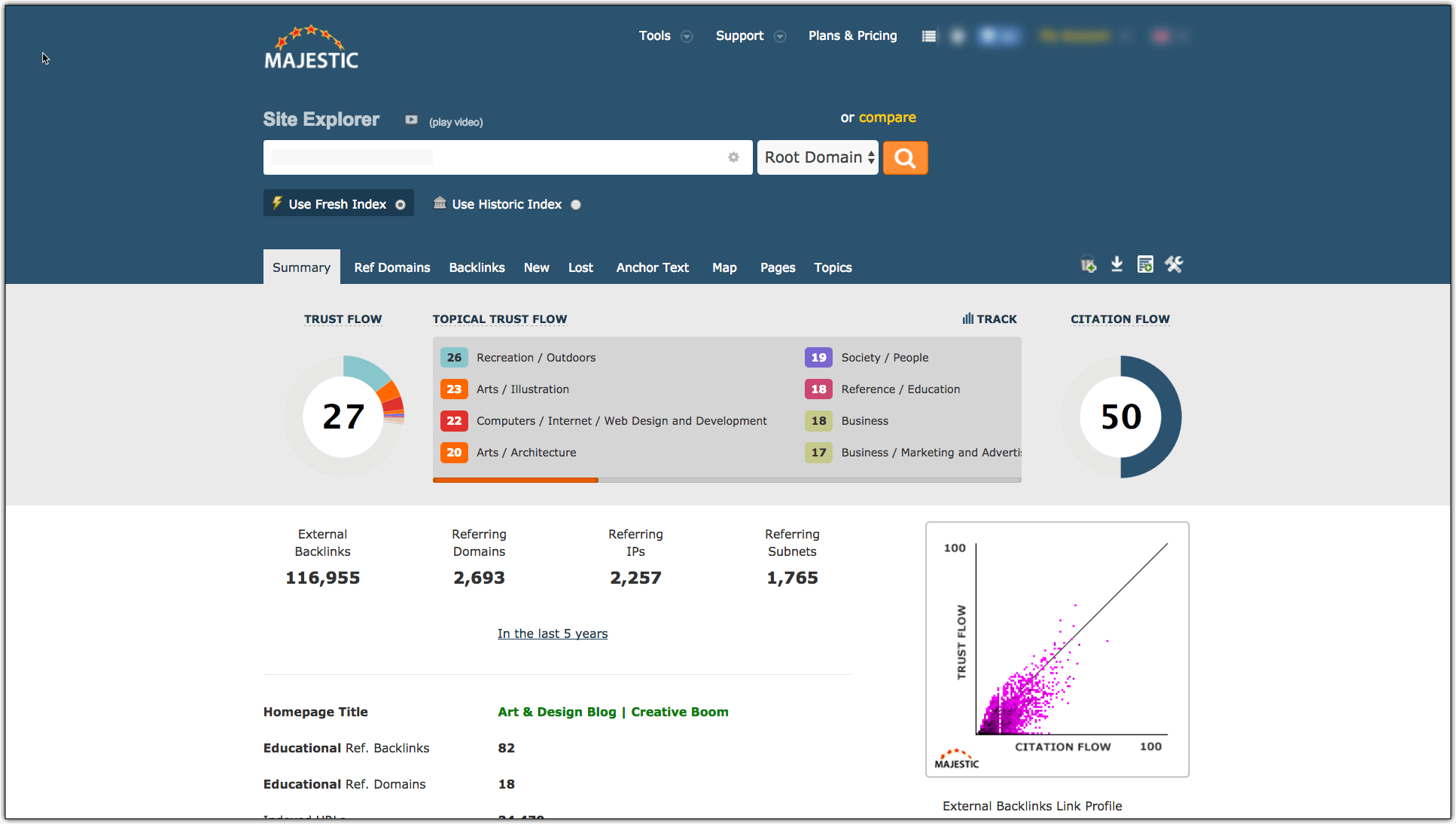Click the TOPICAL TRUST FLOW heading
Screen dimensions: 1456x824
pos(500,319)
